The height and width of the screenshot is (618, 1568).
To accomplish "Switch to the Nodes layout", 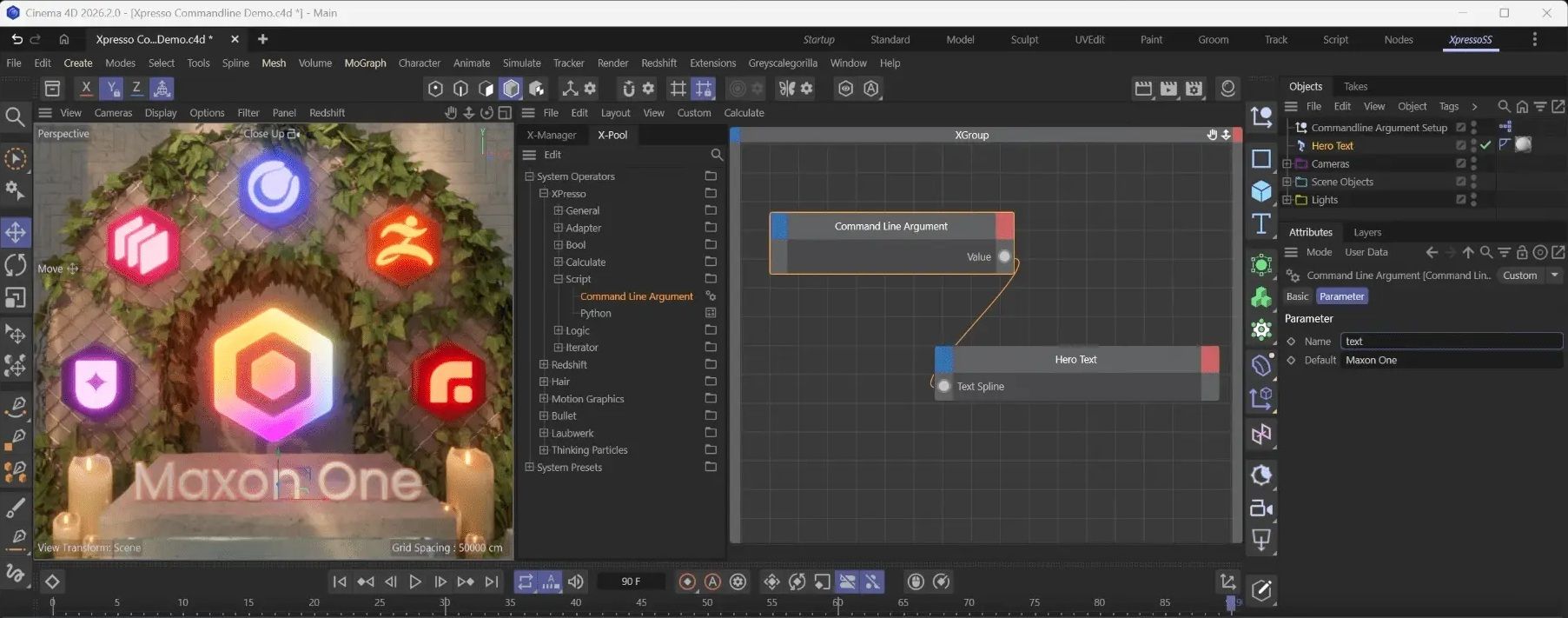I will [1399, 39].
